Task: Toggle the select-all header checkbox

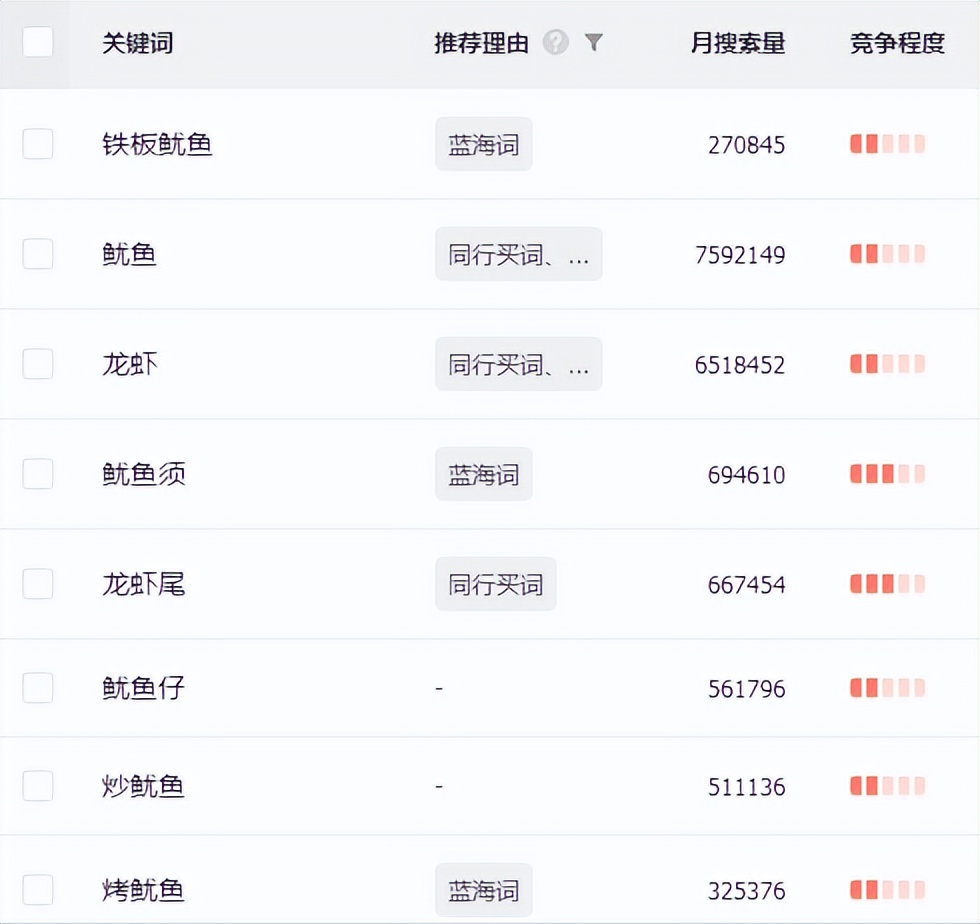Action: [x=38, y=42]
